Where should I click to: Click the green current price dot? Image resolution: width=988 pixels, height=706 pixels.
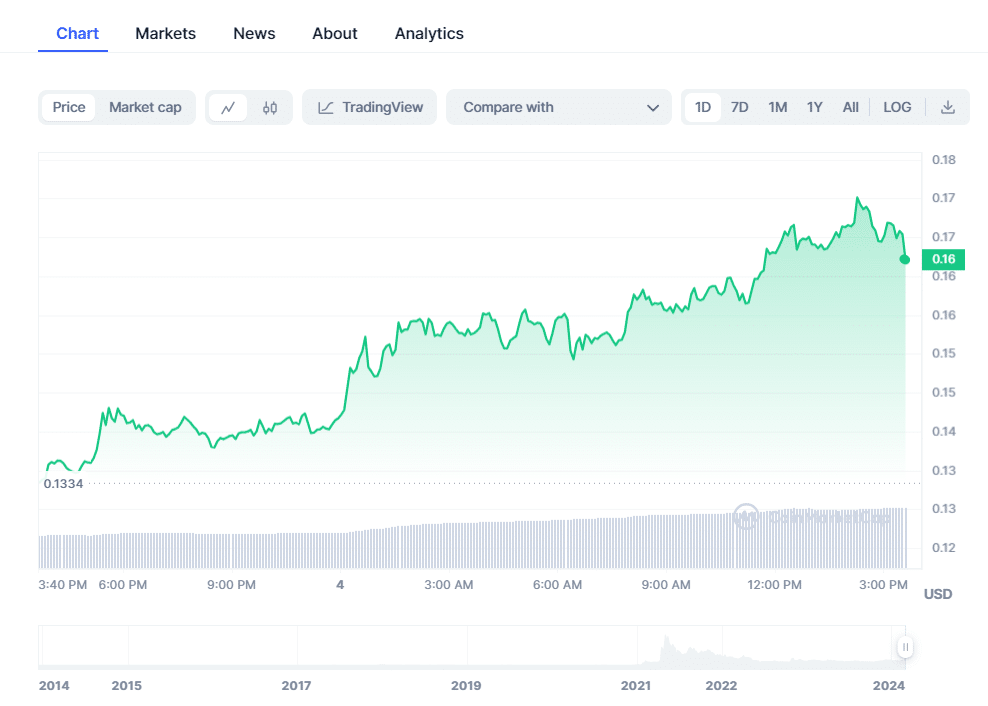pos(904,260)
